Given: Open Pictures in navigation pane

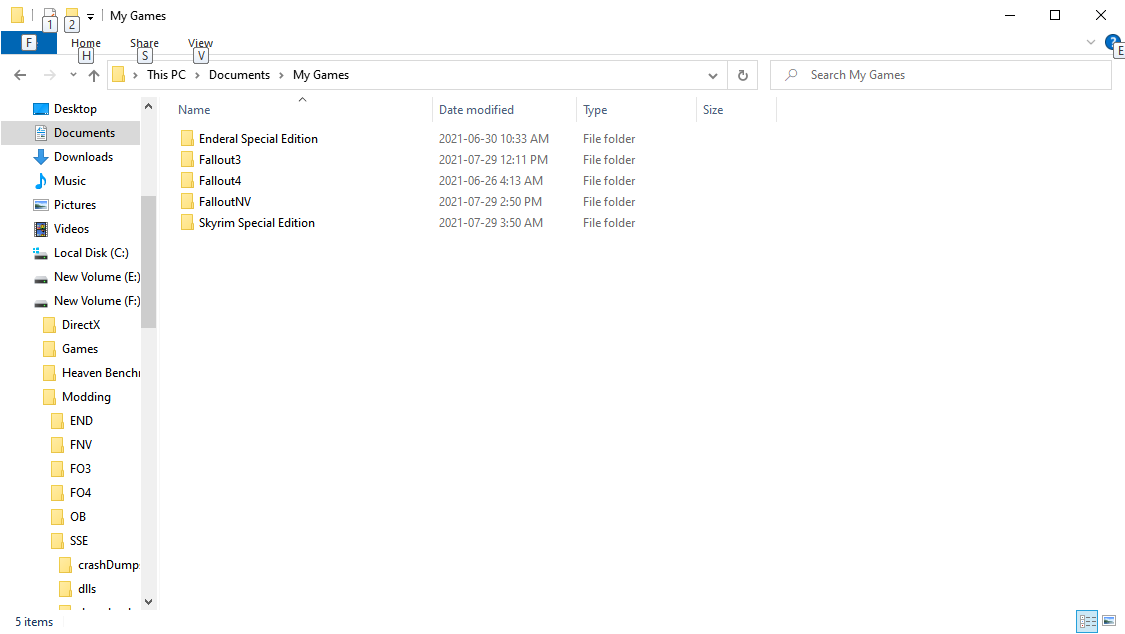Looking at the screenshot, I should tap(75, 204).
